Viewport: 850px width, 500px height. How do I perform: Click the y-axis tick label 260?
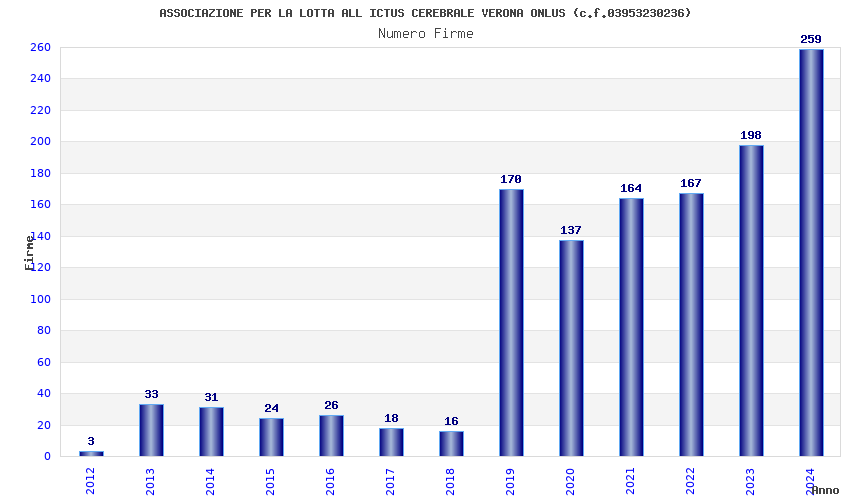coord(41,48)
